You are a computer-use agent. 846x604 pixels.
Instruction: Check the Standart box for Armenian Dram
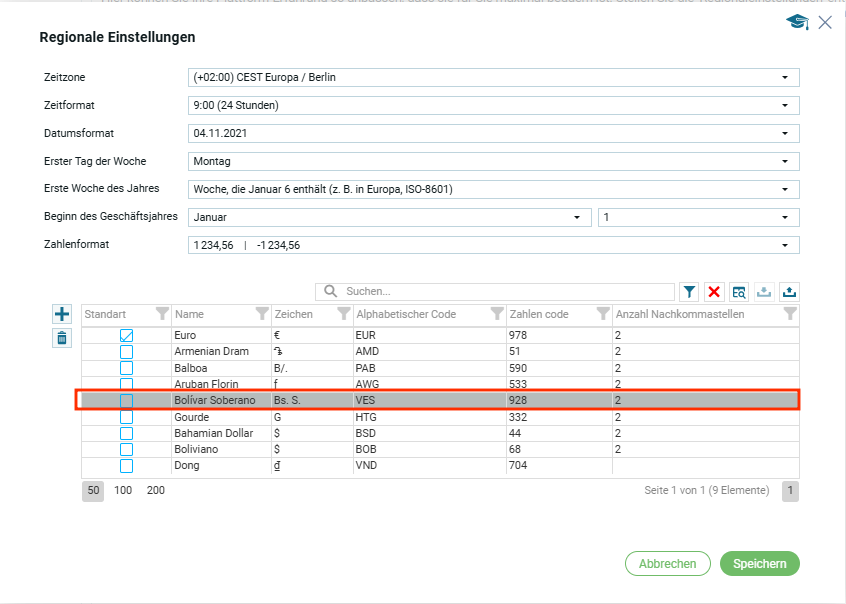pos(127,352)
